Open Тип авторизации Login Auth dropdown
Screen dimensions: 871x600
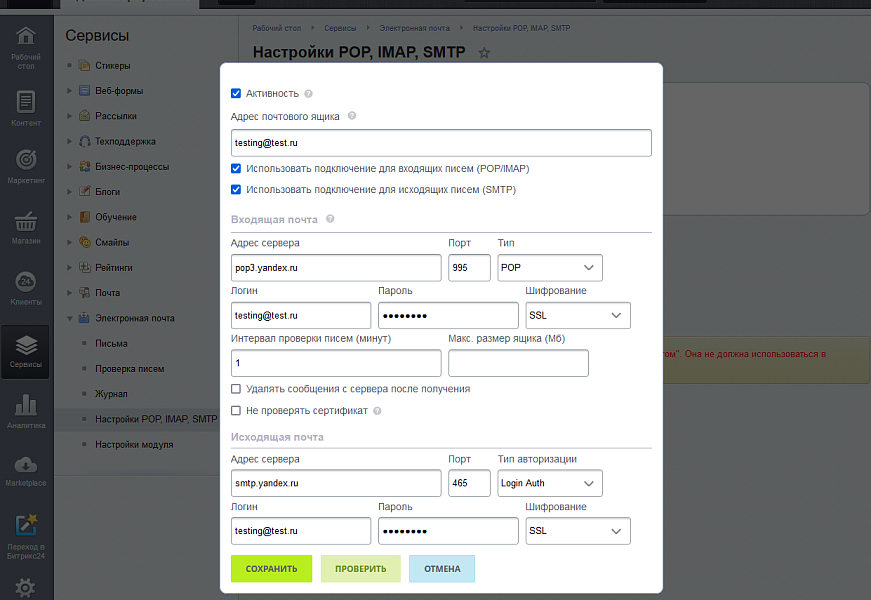tap(549, 484)
